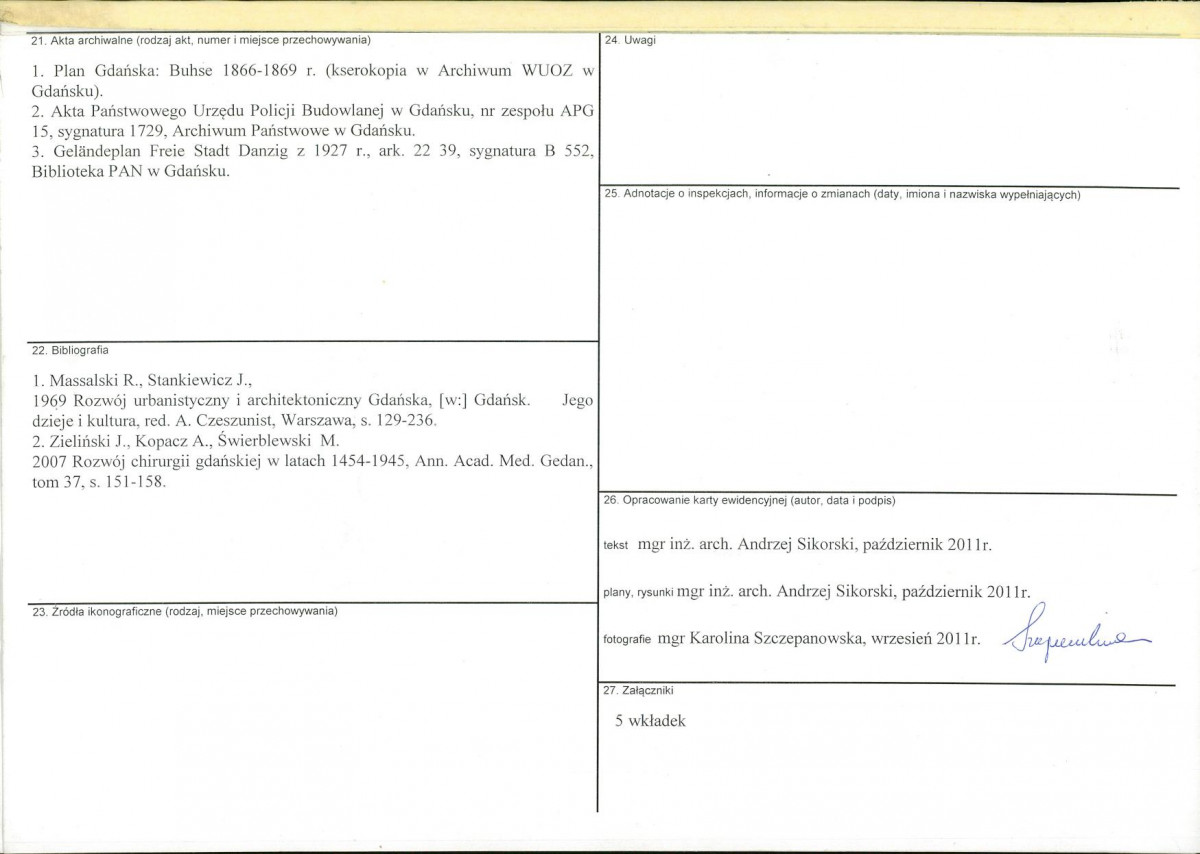Click the 23. Źródła ikonograficzne heading
This screenshot has height=854, width=1200.
[x=185, y=610]
